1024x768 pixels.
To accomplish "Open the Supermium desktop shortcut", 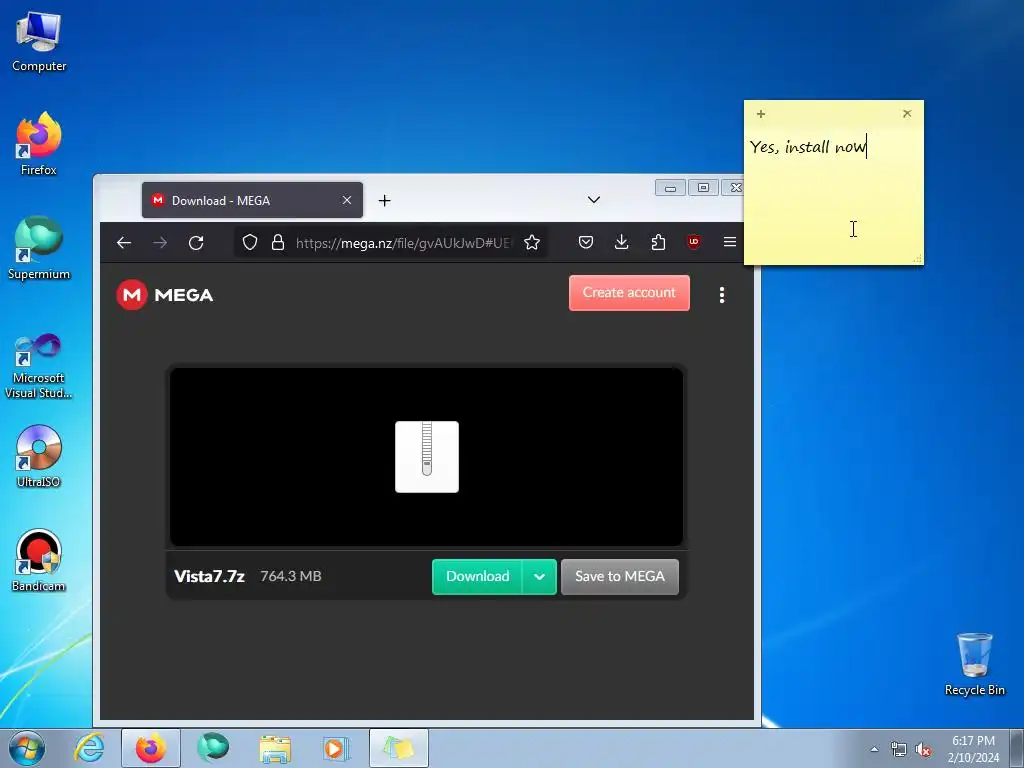I will click(39, 248).
